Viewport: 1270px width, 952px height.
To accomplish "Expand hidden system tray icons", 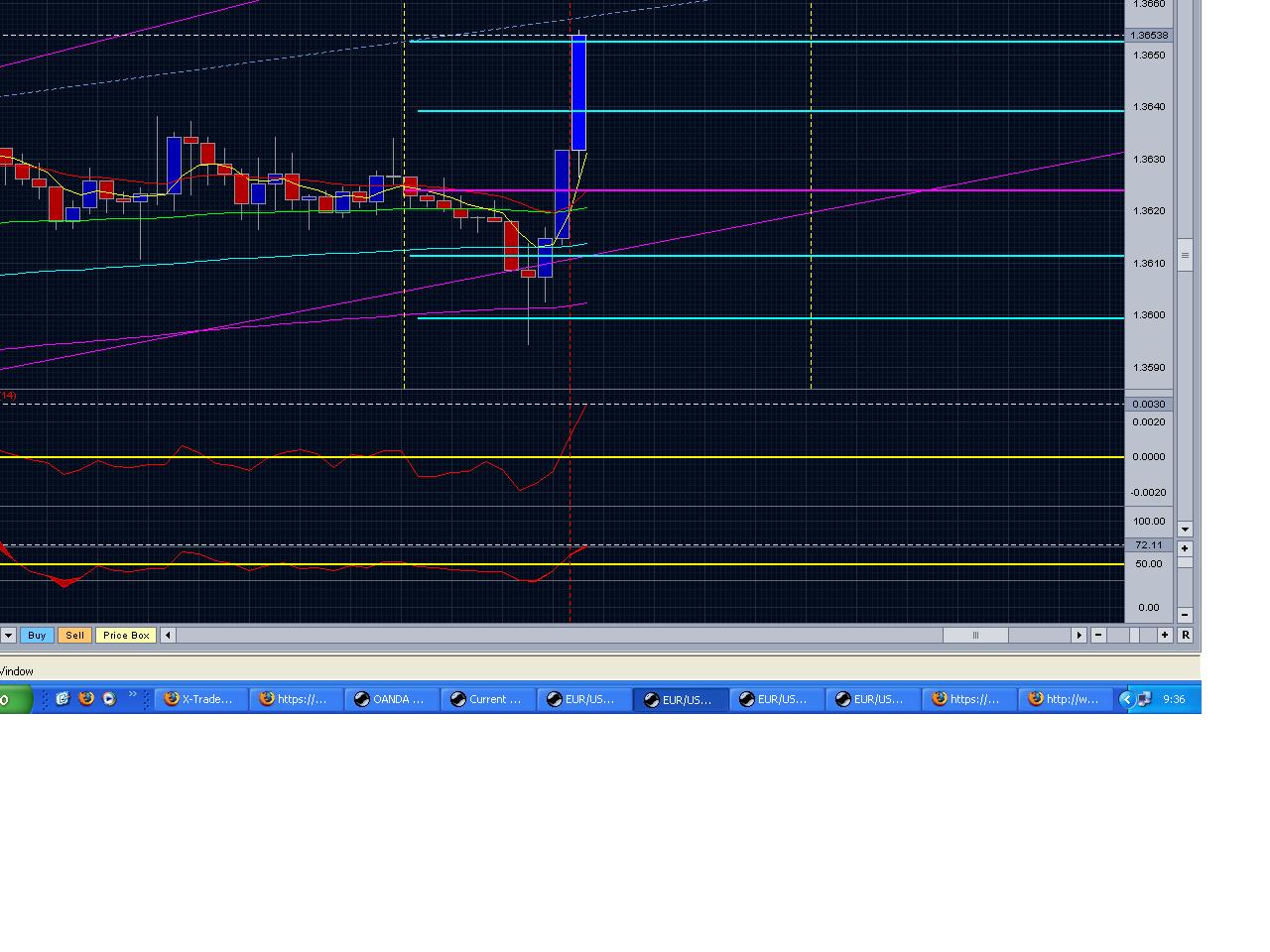I will (x=1126, y=699).
